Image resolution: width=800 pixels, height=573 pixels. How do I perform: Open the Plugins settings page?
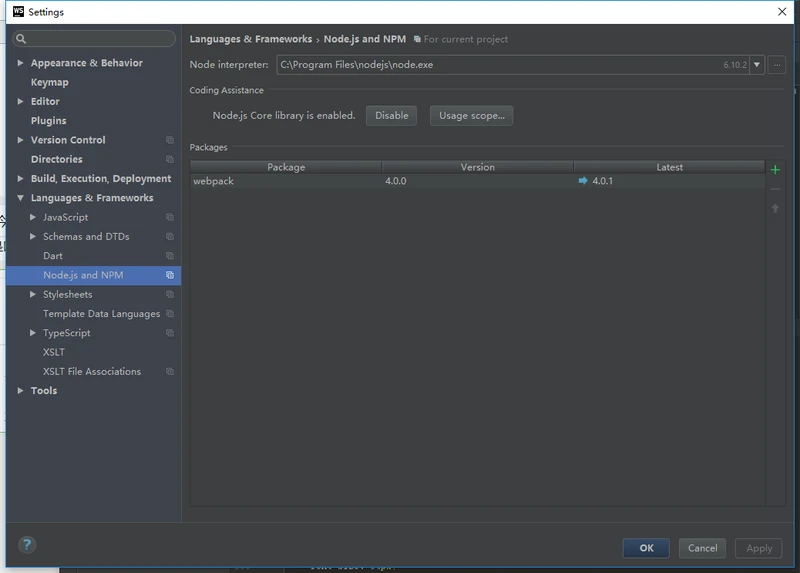tap(48, 120)
